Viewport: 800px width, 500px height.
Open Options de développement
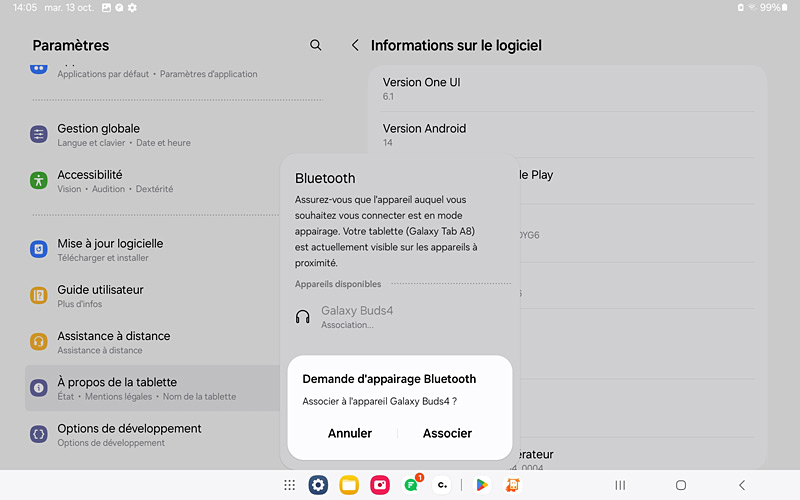click(153, 435)
